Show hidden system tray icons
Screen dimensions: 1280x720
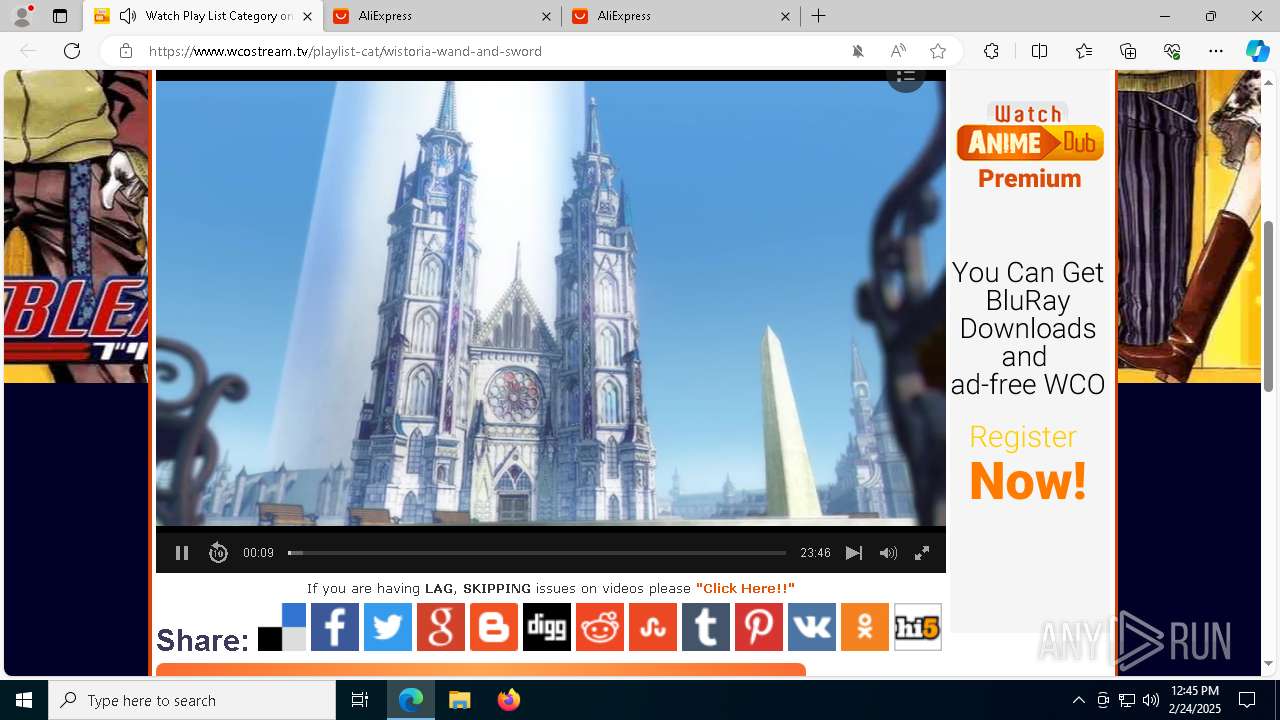[1079, 700]
